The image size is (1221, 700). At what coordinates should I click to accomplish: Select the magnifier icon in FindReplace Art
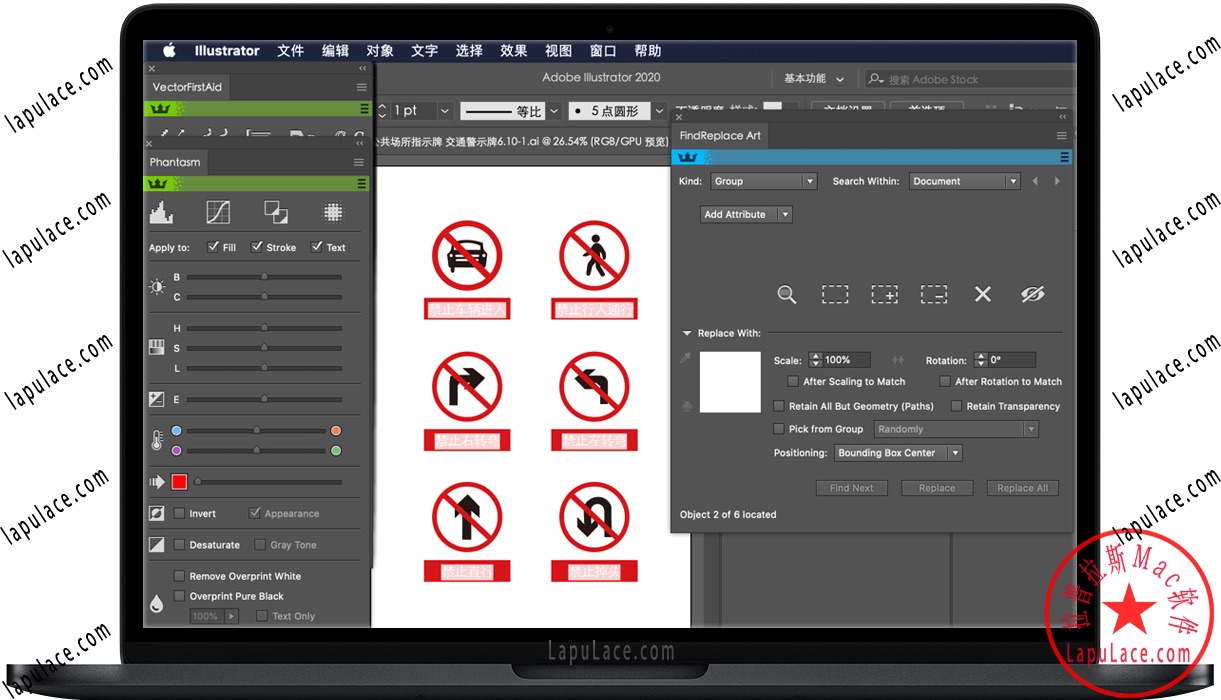pos(787,294)
